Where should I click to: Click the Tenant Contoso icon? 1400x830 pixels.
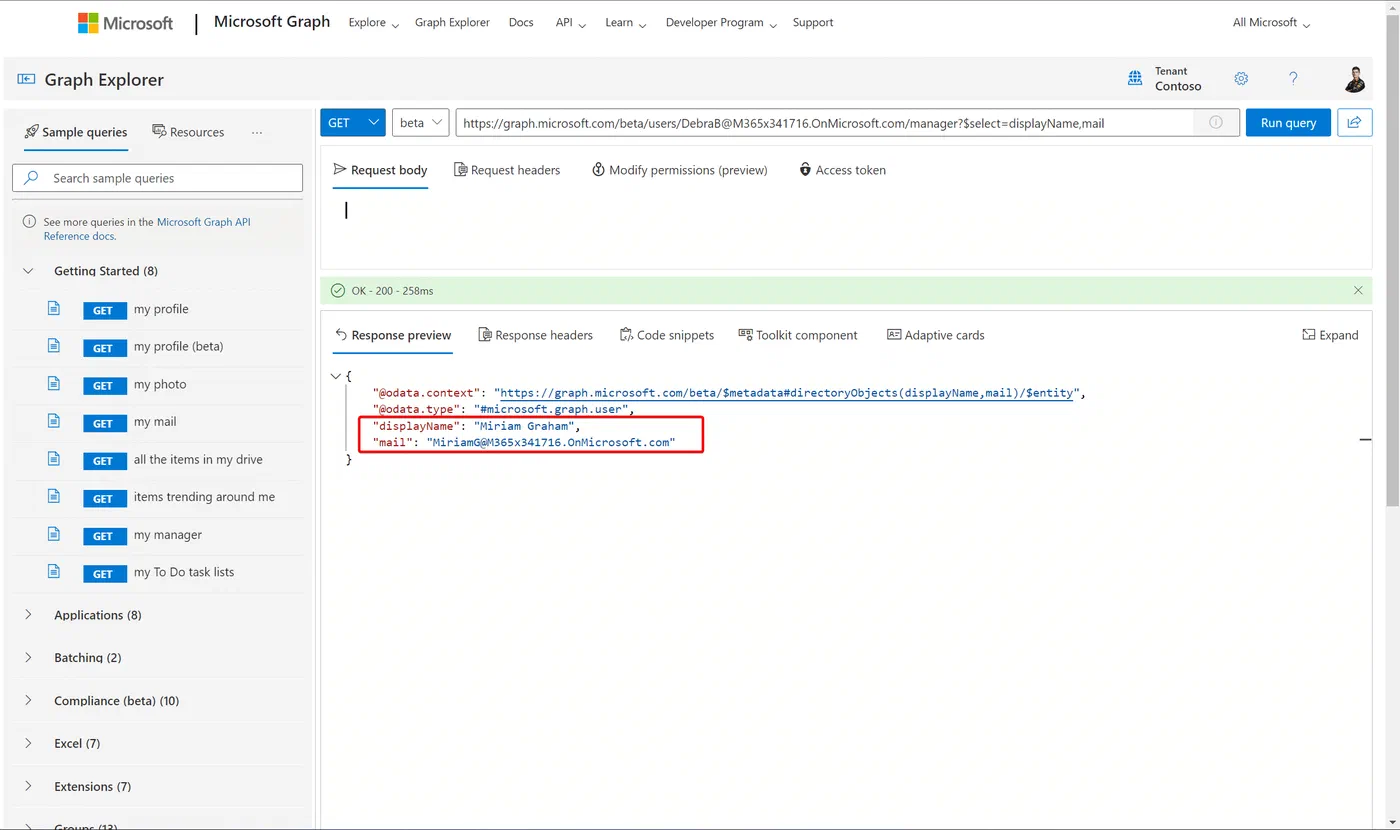pyautogui.click(x=1135, y=79)
